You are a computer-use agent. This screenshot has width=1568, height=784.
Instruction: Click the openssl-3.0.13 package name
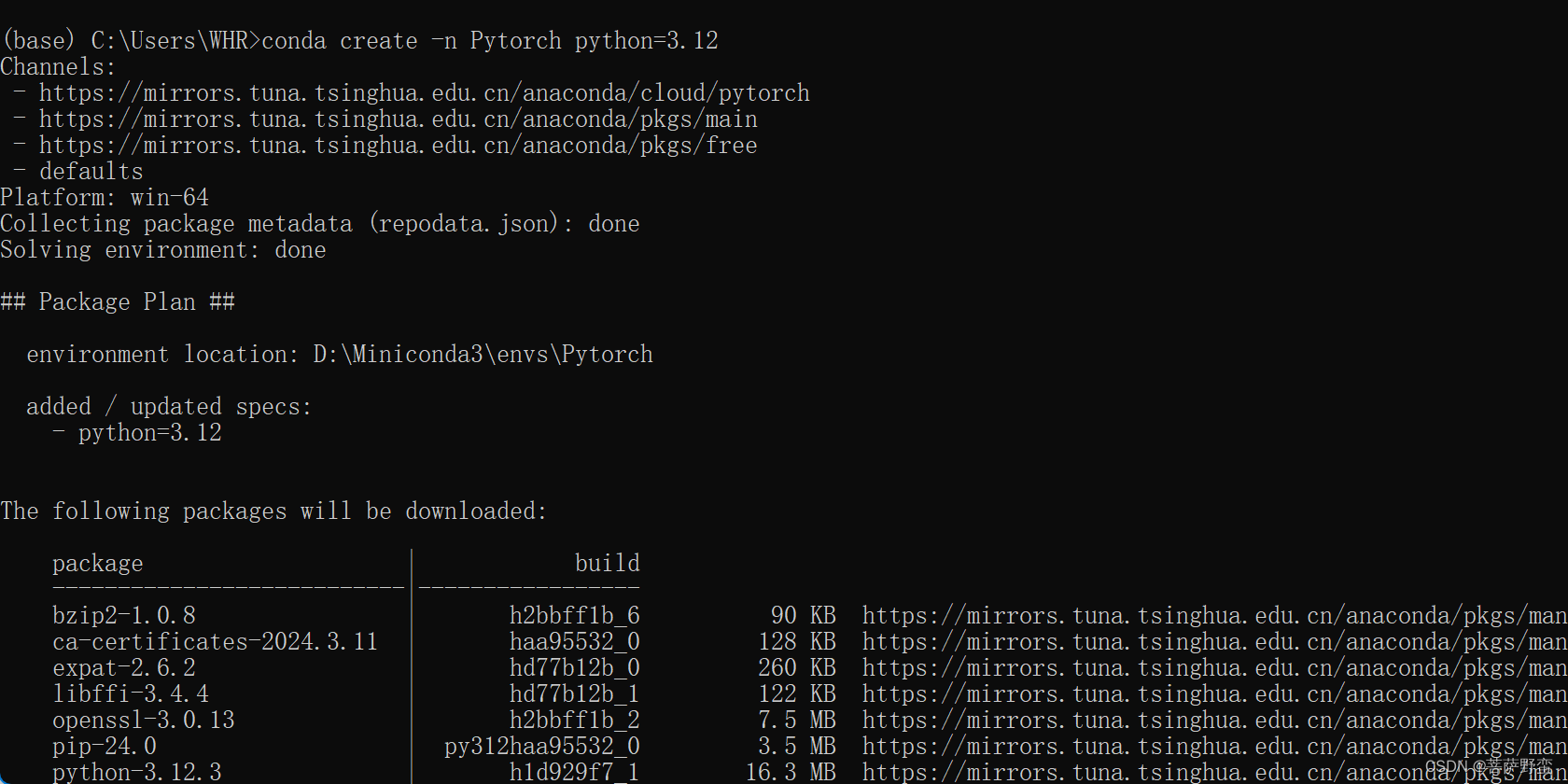click(144, 721)
